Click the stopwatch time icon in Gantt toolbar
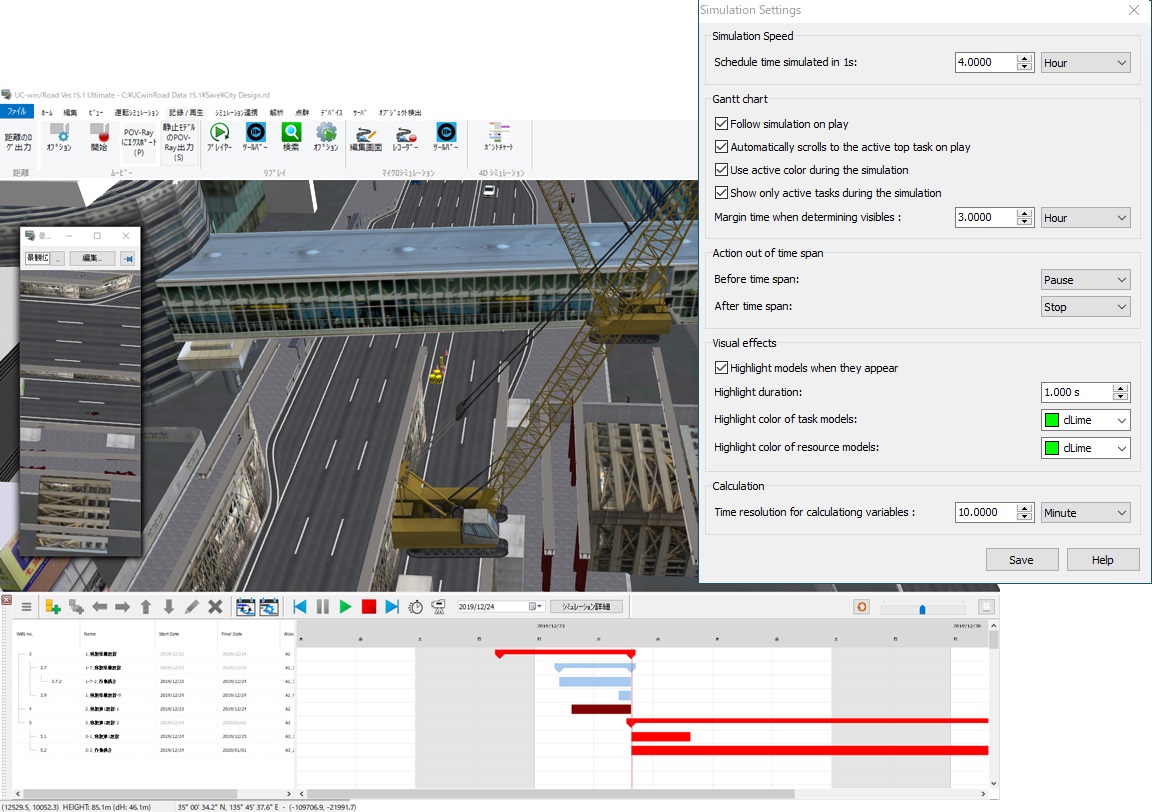The width and height of the screenshot is (1152, 812). pos(416,607)
